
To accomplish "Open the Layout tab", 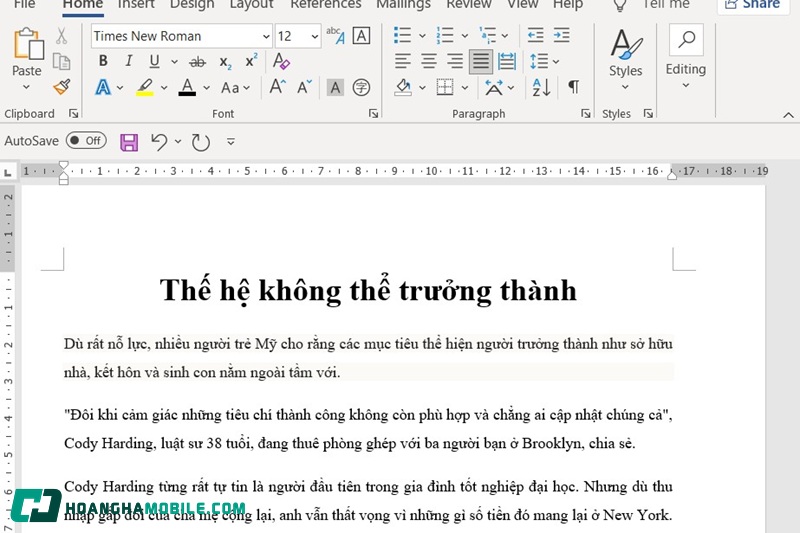I will point(252,4).
